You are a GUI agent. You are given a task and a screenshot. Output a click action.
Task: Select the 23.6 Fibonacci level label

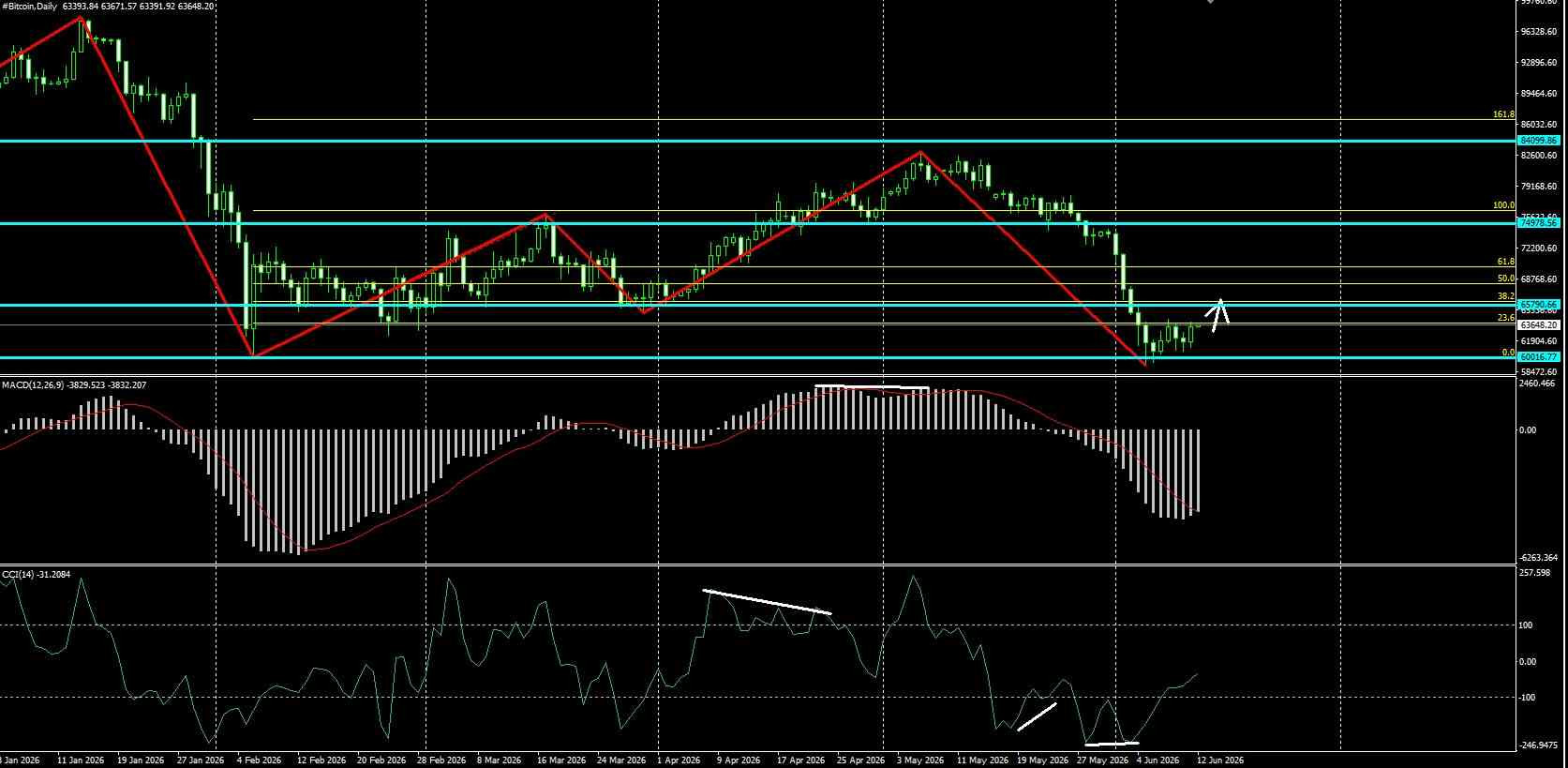pyautogui.click(x=1506, y=318)
